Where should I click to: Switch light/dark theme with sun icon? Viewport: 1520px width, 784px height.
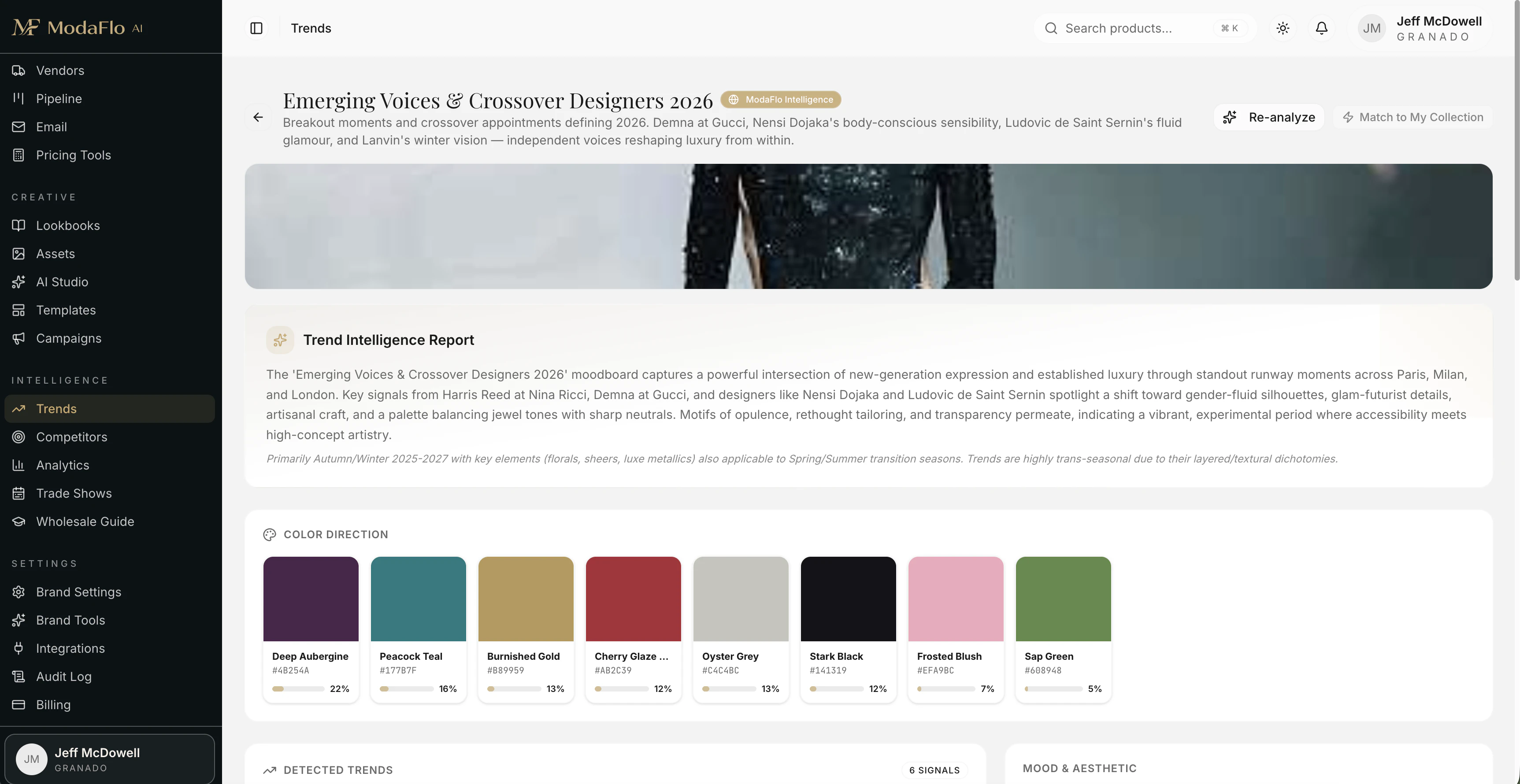click(x=1283, y=28)
